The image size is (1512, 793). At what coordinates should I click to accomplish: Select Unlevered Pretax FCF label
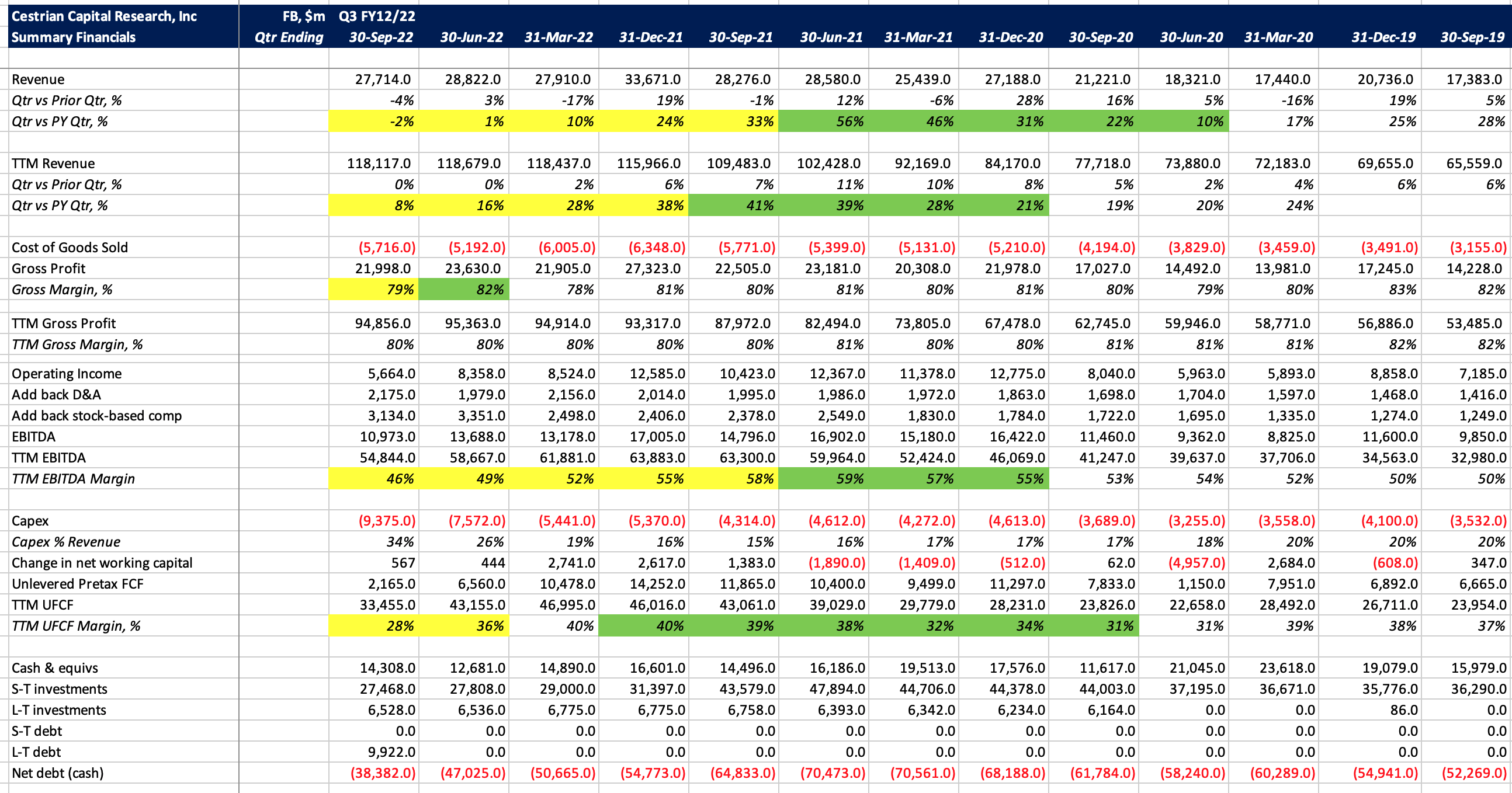[x=78, y=584]
